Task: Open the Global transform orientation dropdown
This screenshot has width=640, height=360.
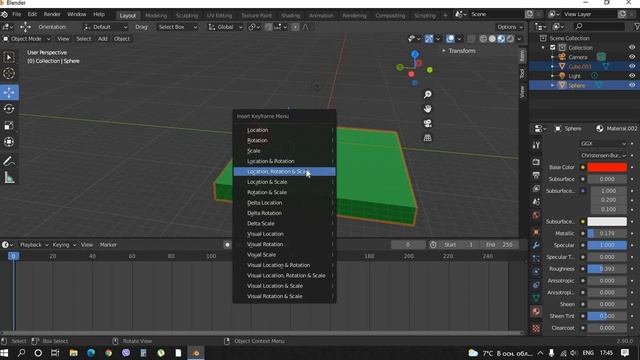Action: click(x=225, y=27)
